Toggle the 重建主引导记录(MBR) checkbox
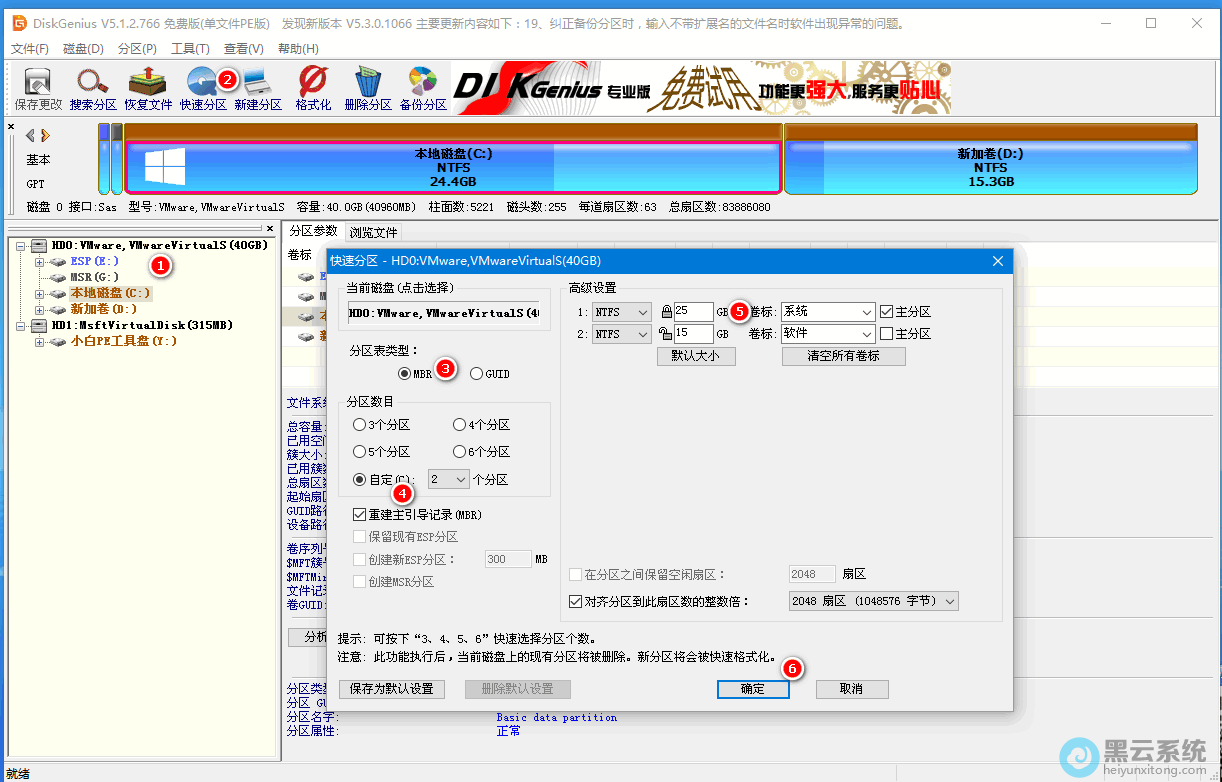Viewport: 1222px width, 782px height. click(x=360, y=515)
